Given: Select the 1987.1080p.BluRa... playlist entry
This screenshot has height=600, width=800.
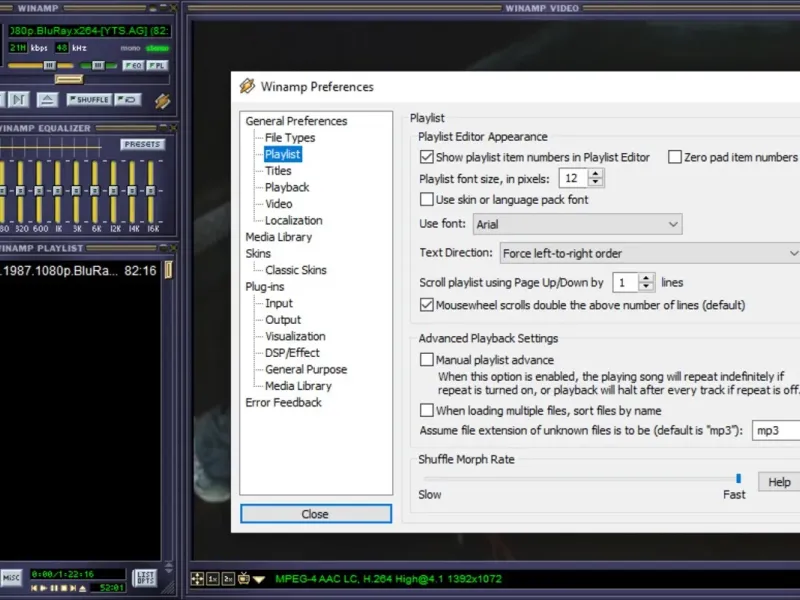Looking at the screenshot, I should [x=79, y=270].
